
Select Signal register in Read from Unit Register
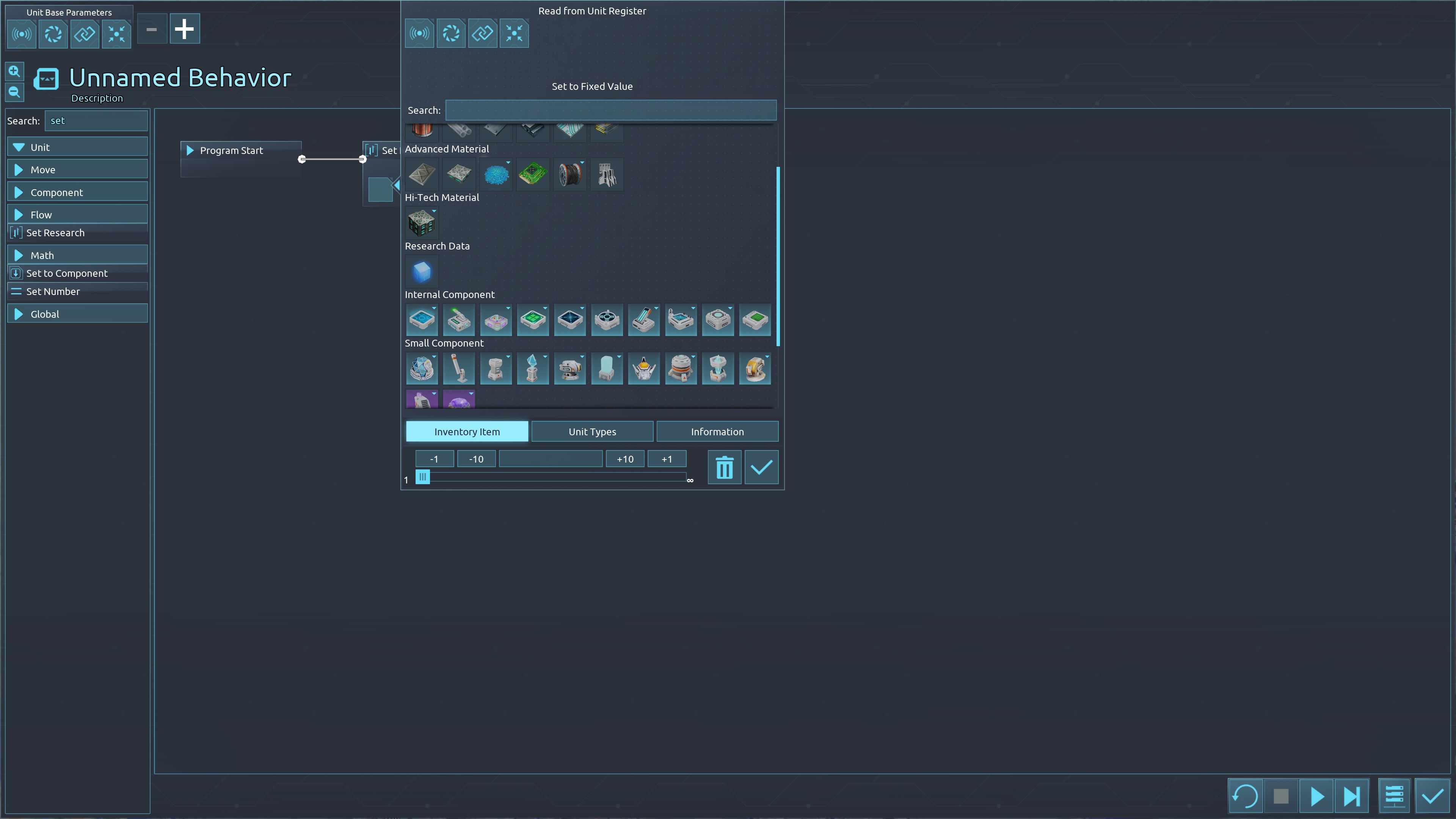click(419, 33)
